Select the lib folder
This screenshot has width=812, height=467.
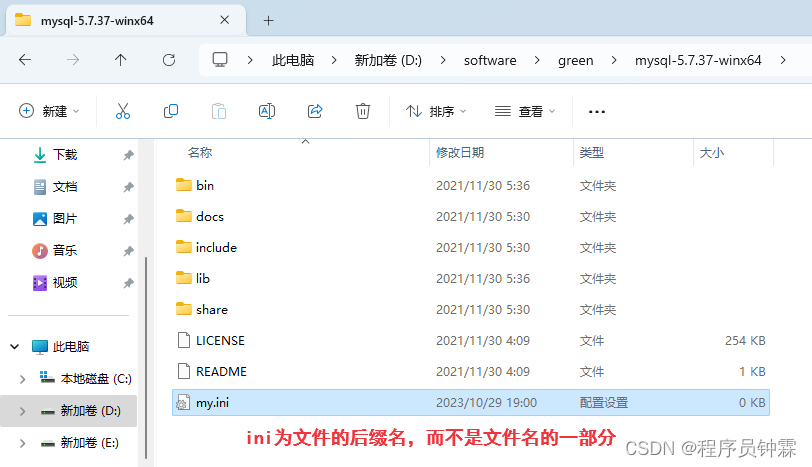coord(471,279)
